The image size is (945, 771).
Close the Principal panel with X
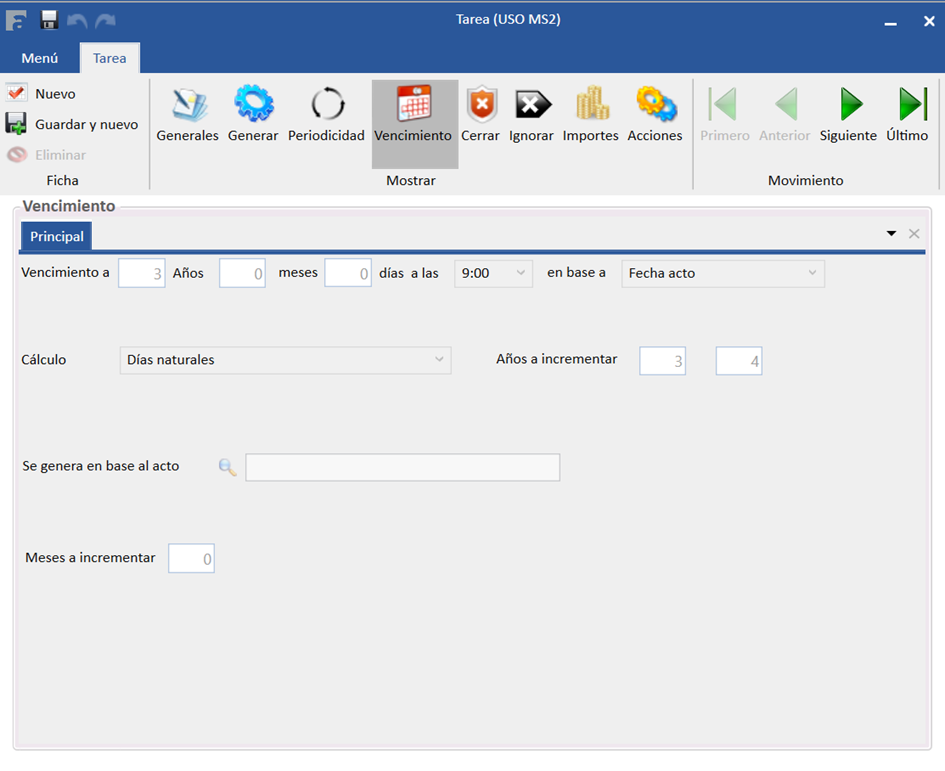(x=914, y=233)
